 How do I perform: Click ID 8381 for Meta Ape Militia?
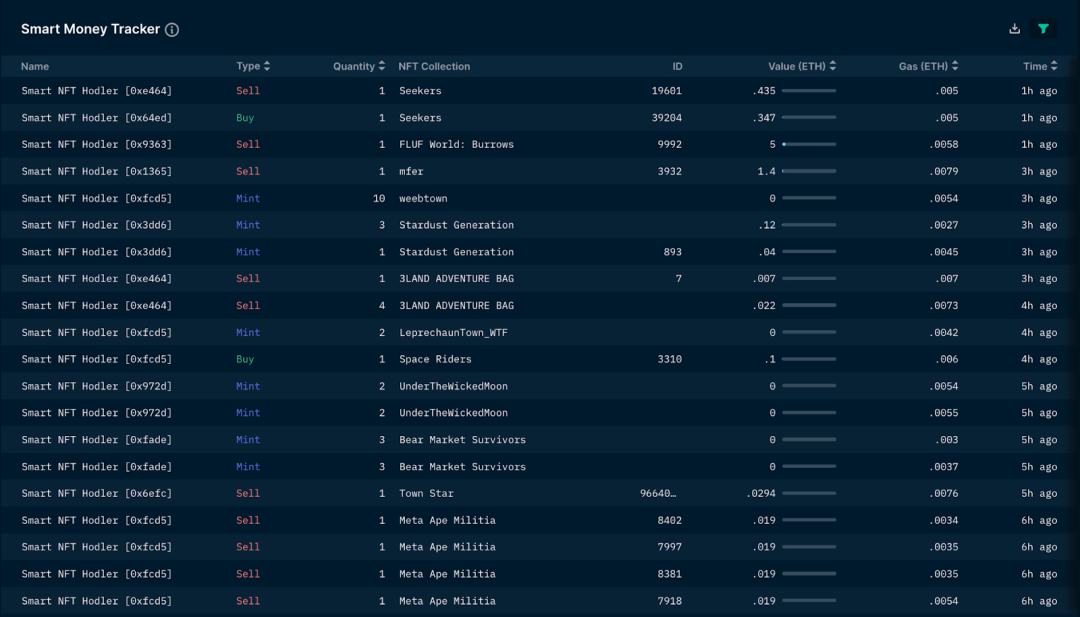[x=669, y=574]
